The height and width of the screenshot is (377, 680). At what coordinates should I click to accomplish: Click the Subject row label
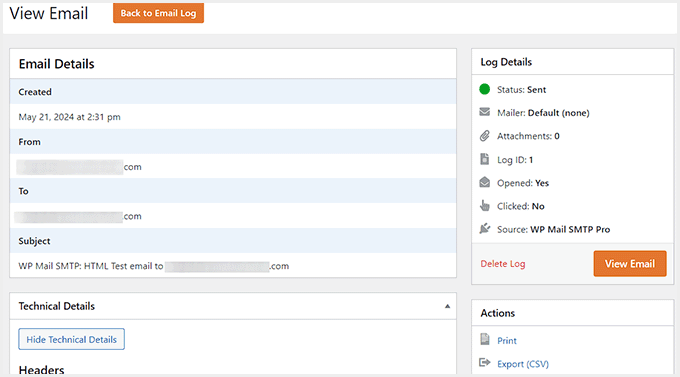[34, 241]
